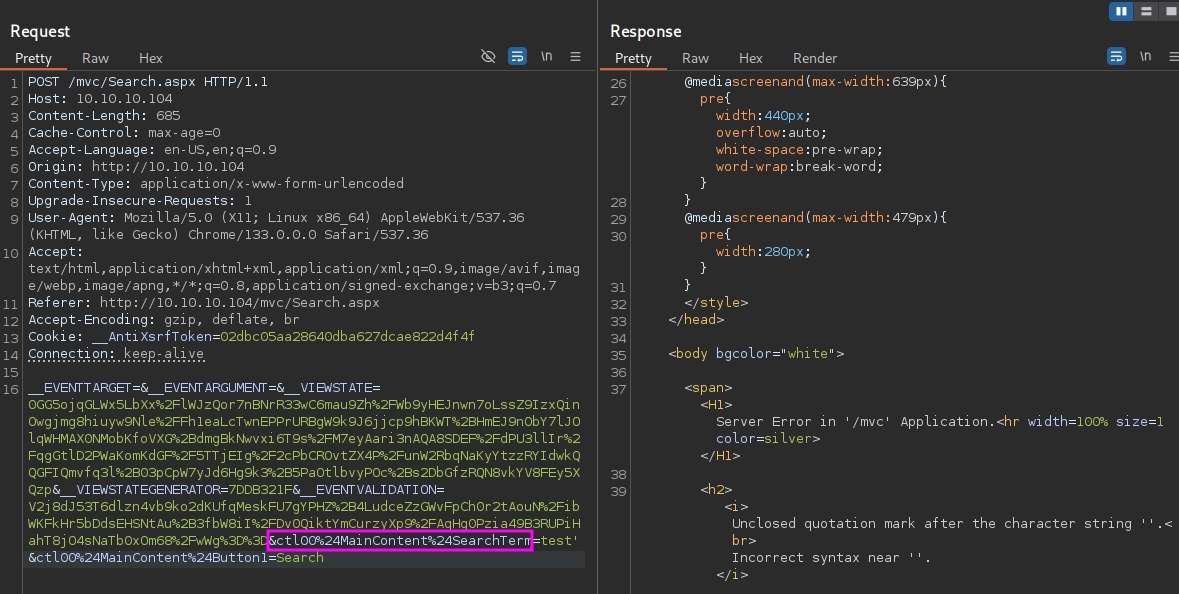Click the closing </i> tag

(732, 574)
